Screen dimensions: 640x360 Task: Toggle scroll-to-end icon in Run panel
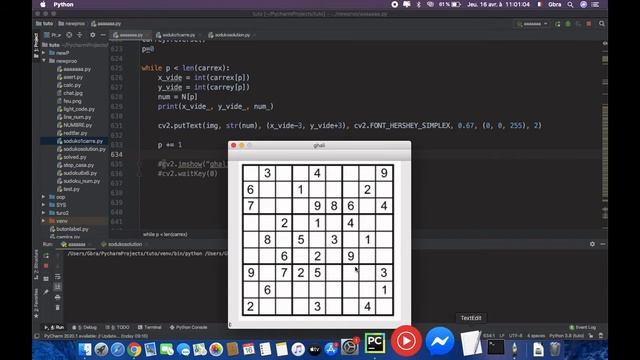(58, 287)
